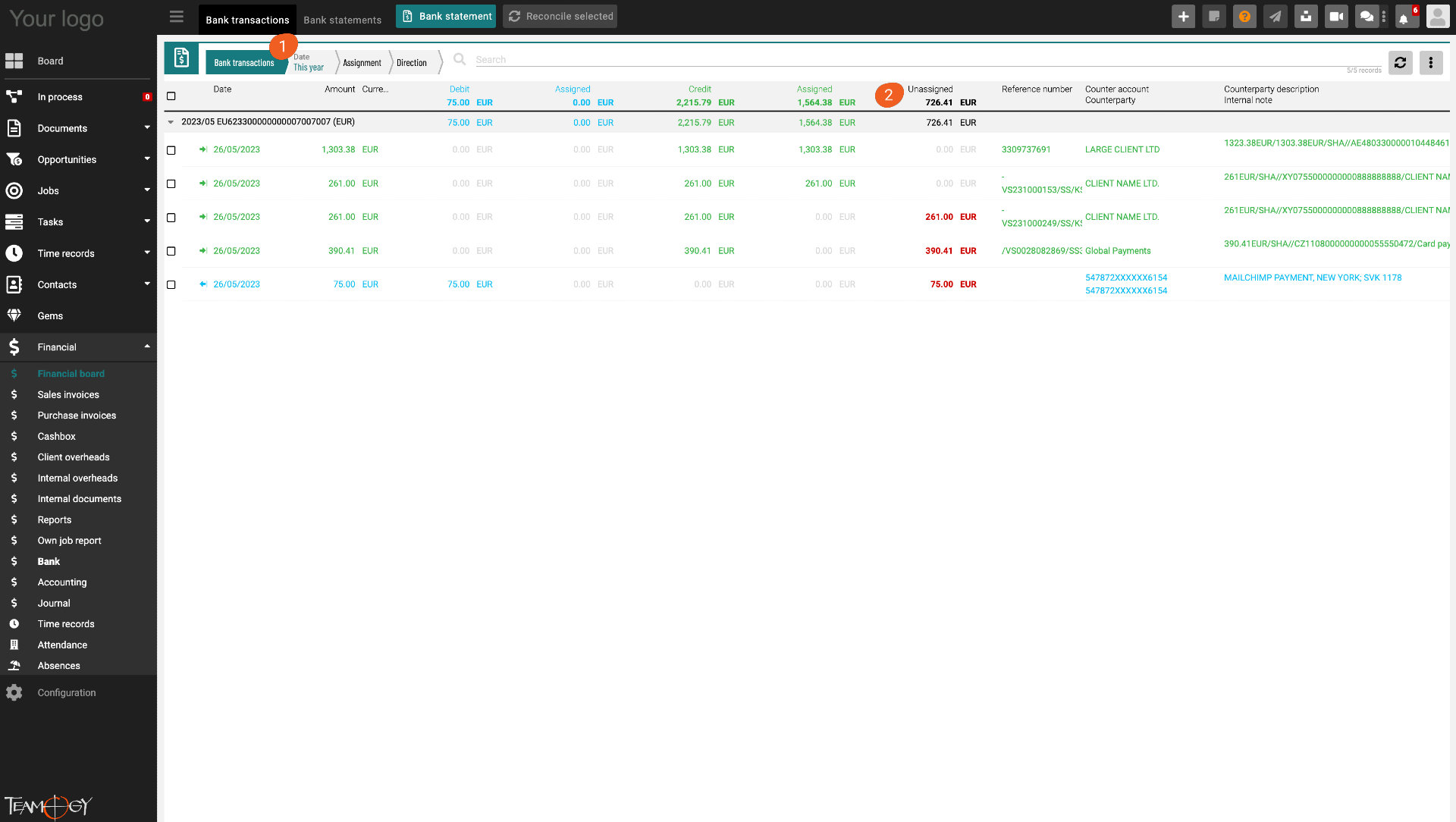Image resolution: width=1456 pixels, height=822 pixels.
Task: Click the Financial board dollar icon
Action: pos(14,373)
